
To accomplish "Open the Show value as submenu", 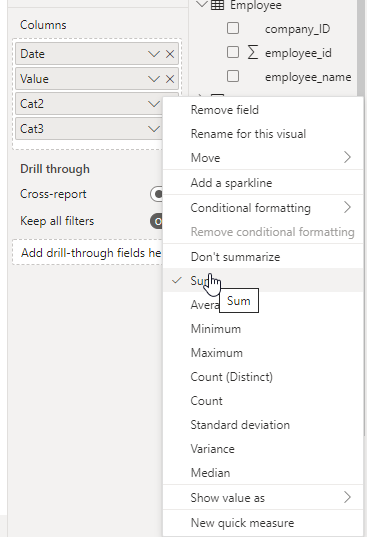I will (x=263, y=498).
